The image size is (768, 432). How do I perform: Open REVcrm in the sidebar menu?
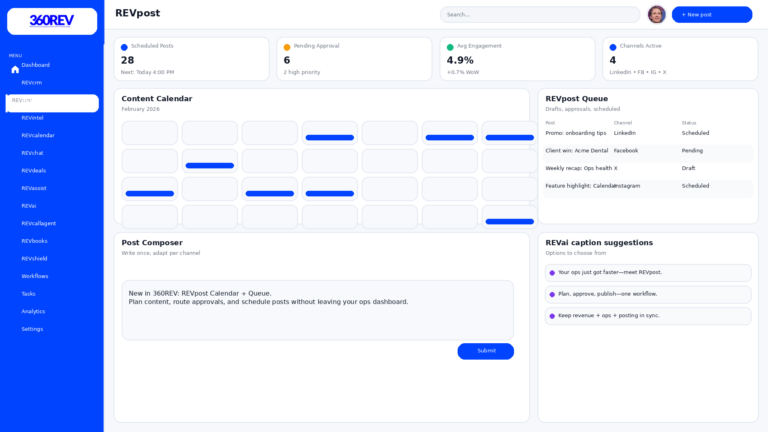click(x=32, y=83)
